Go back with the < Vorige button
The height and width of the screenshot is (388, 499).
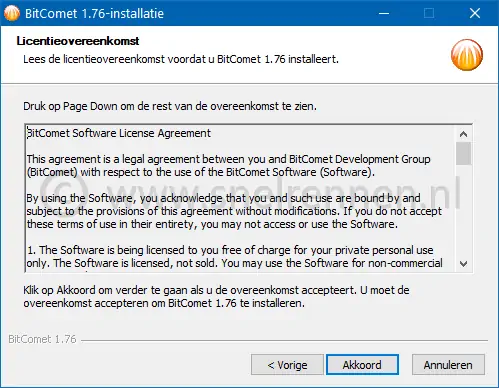click(287, 365)
